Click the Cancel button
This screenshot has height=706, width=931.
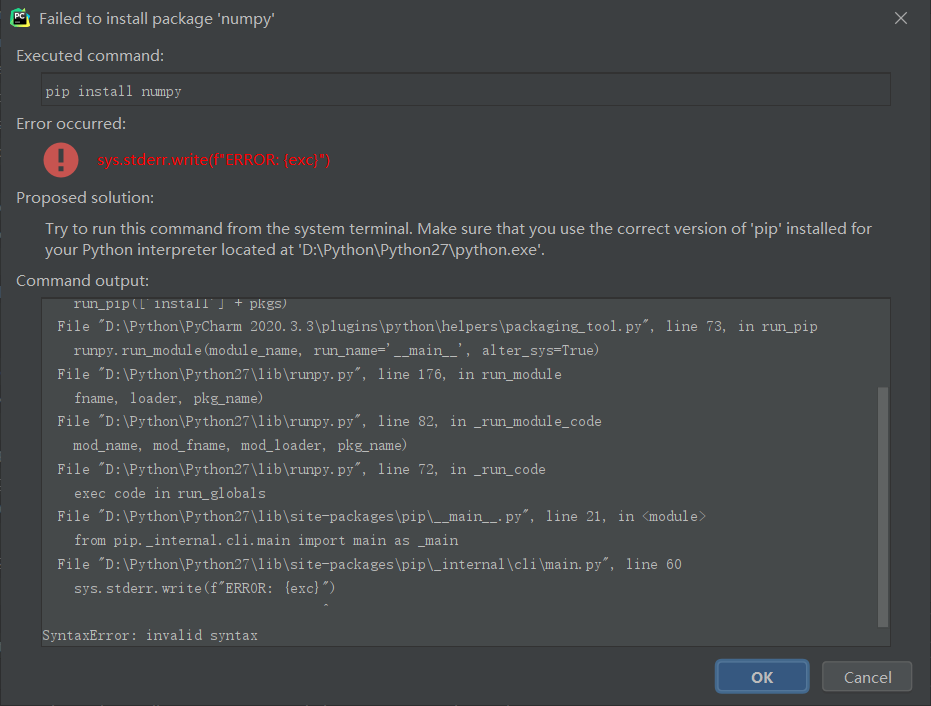[x=867, y=676]
